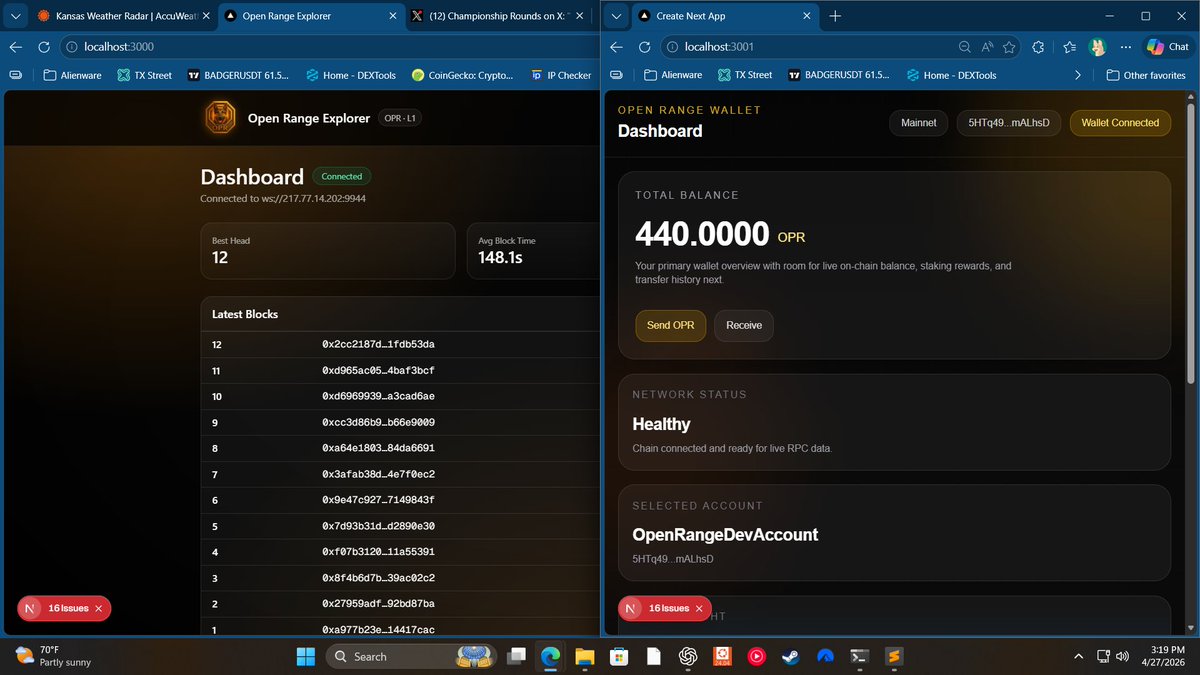Open the browser Extensions puzzle icon
The height and width of the screenshot is (675, 1200).
[x=1039, y=47]
